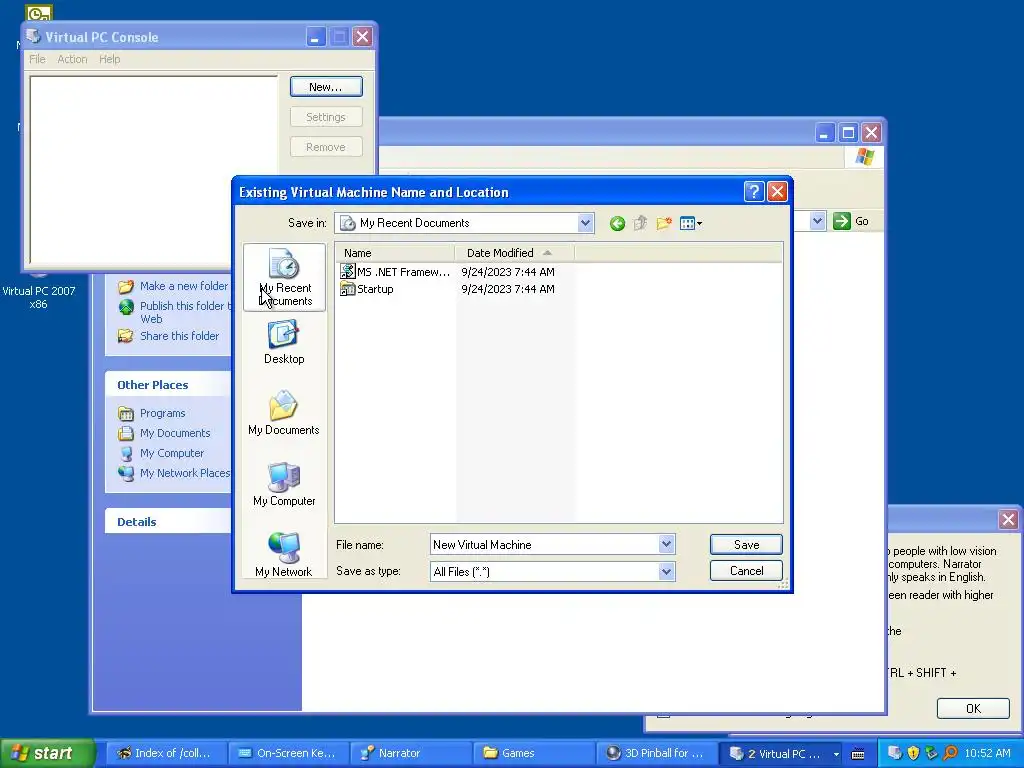1024x768 pixels.
Task: Click OK in the Narrator dialog
Action: (973, 709)
